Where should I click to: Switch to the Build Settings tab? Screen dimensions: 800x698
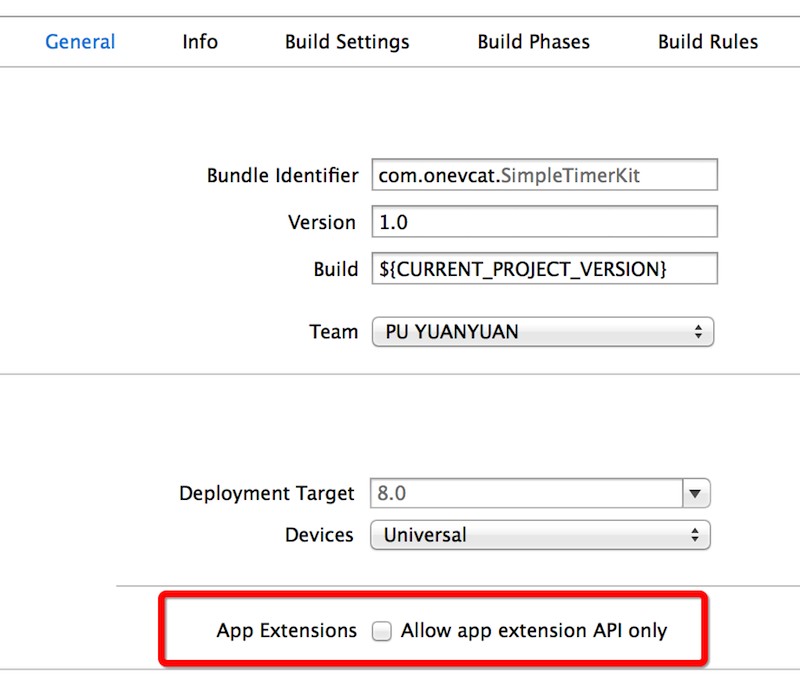point(344,41)
